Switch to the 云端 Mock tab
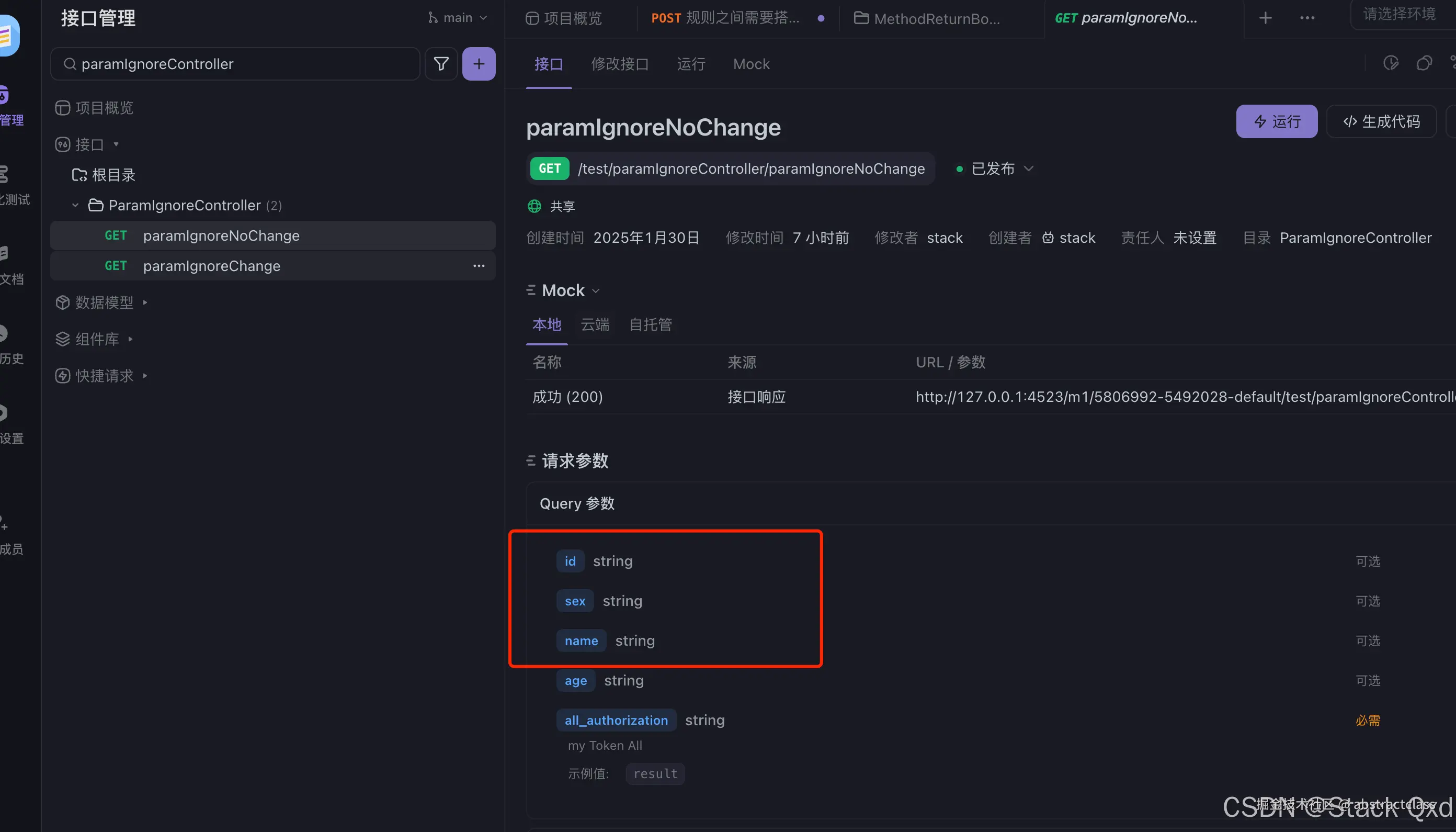Image resolution: width=1456 pixels, height=832 pixels. (x=595, y=324)
